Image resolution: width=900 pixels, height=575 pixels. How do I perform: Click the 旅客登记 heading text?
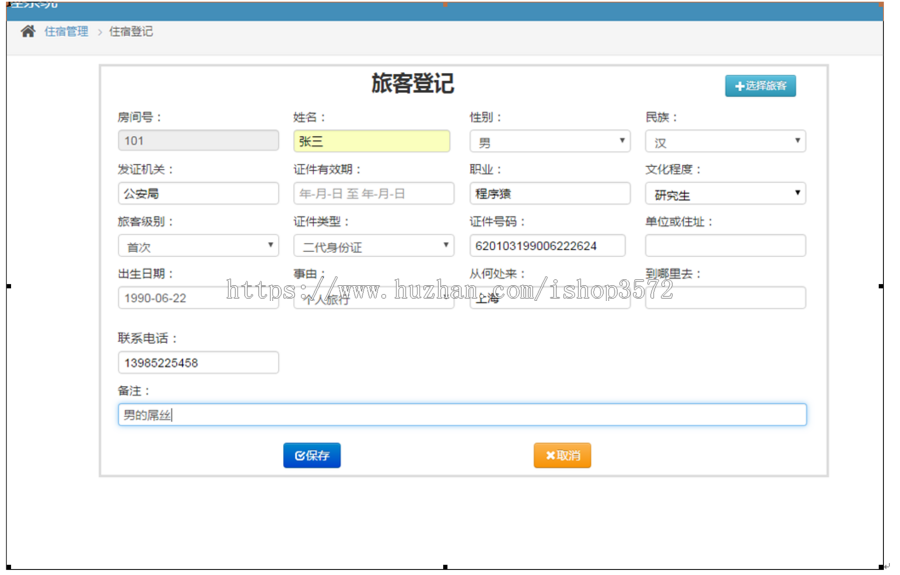(x=413, y=84)
